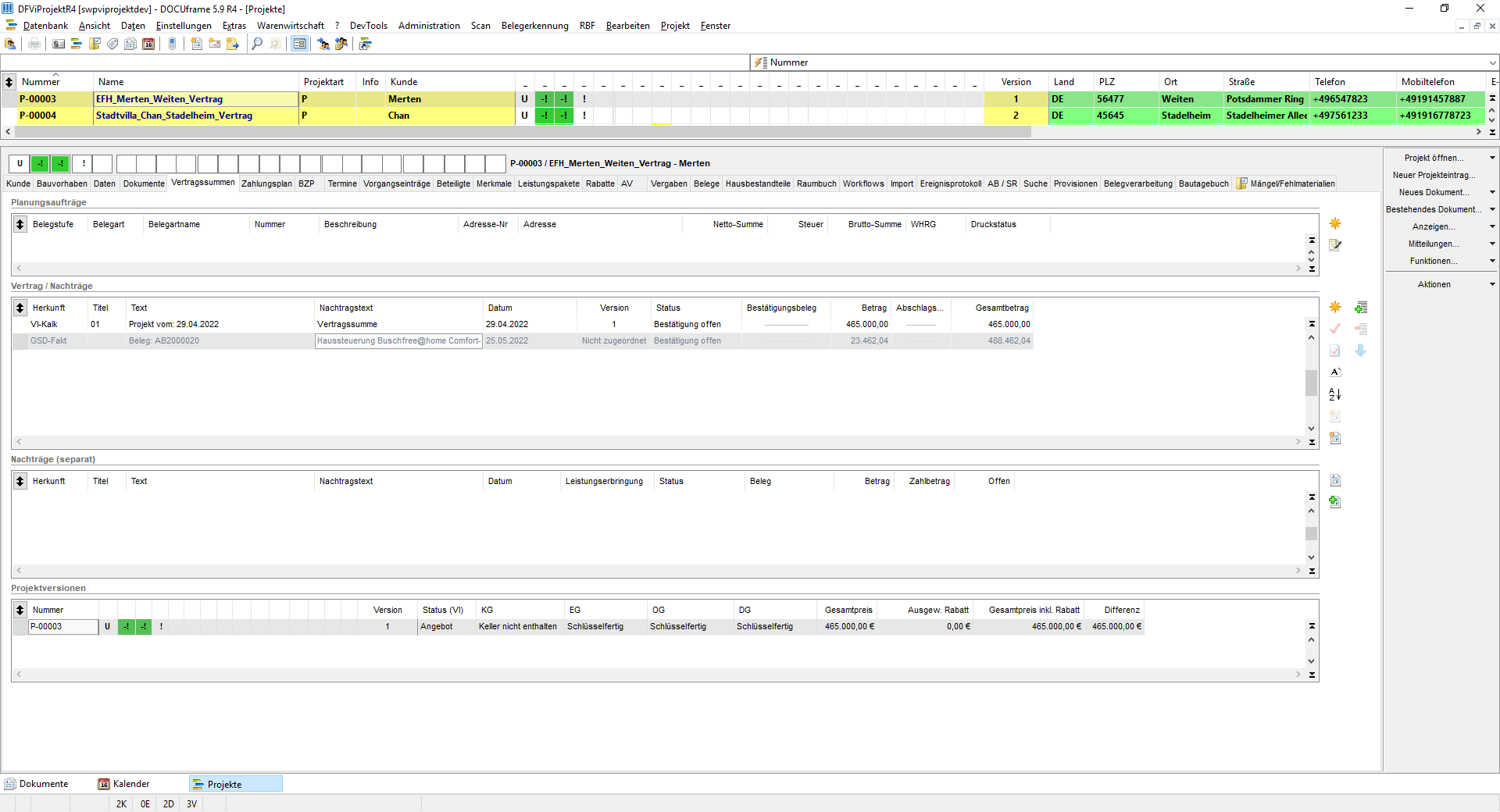Open the calendar toolbar icon
The image size is (1500, 812).
(148, 45)
